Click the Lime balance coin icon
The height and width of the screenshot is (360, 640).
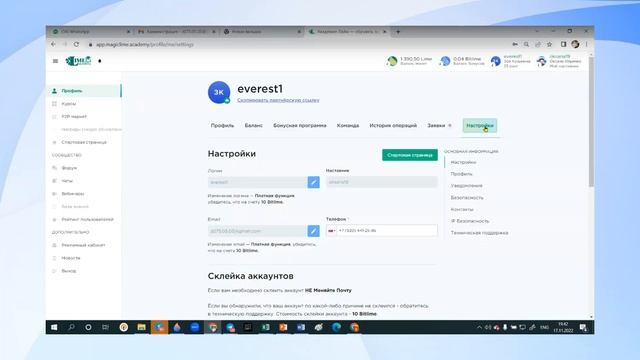[392, 61]
